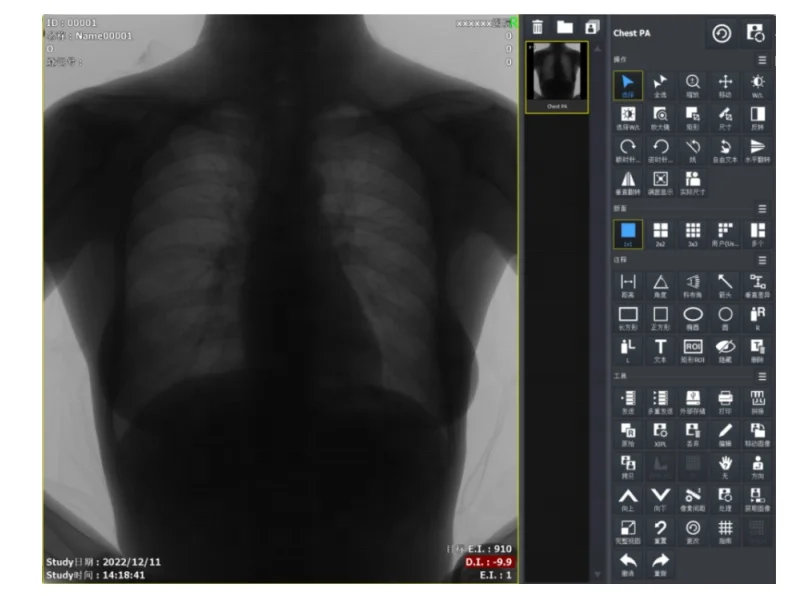
Task: Open the region W/L selection tool
Action: [x=628, y=117]
